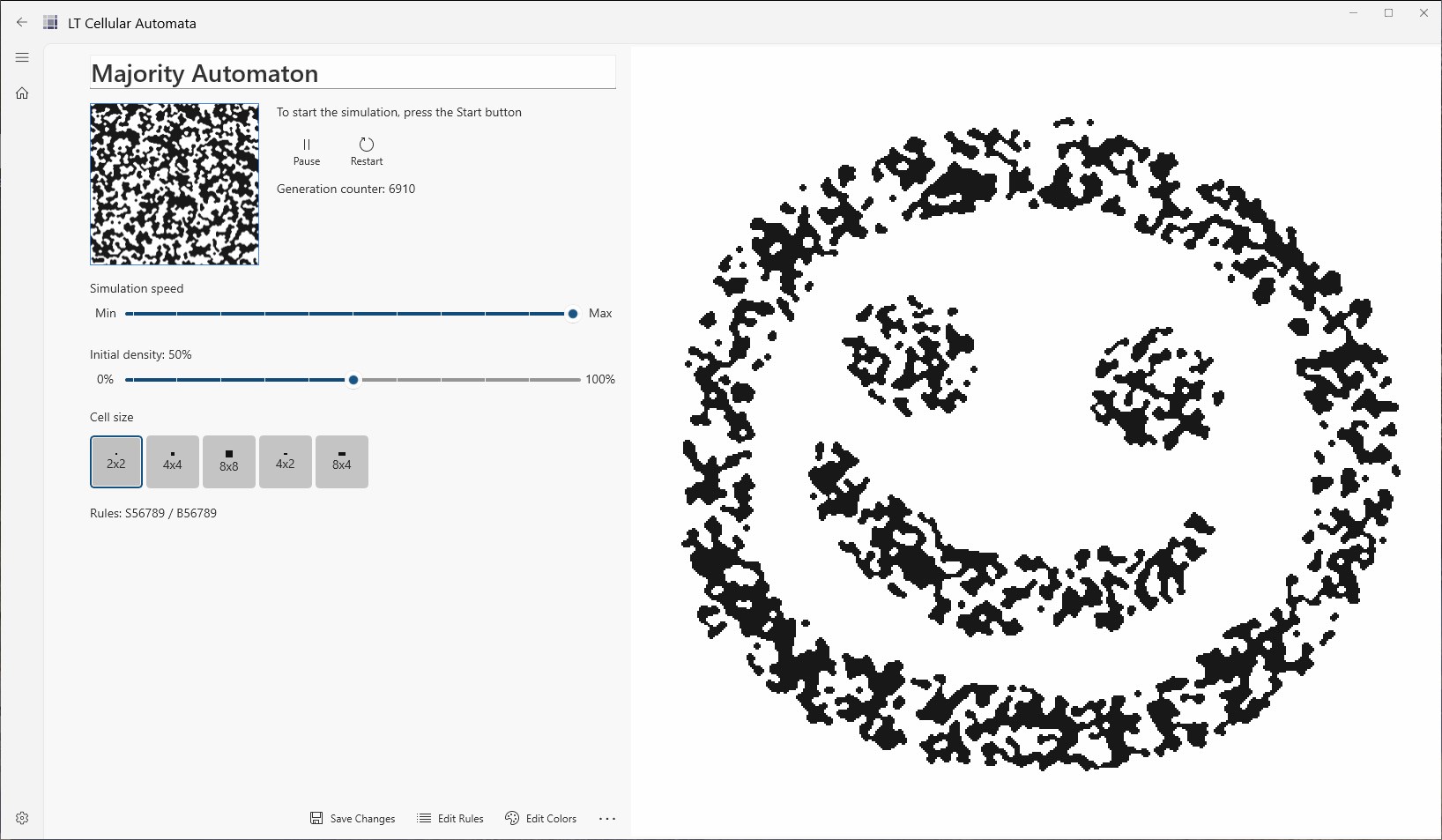This screenshot has height=840, width=1442.
Task: Click the Rules: S56789 / B56789 text
Action: pyautogui.click(x=153, y=513)
